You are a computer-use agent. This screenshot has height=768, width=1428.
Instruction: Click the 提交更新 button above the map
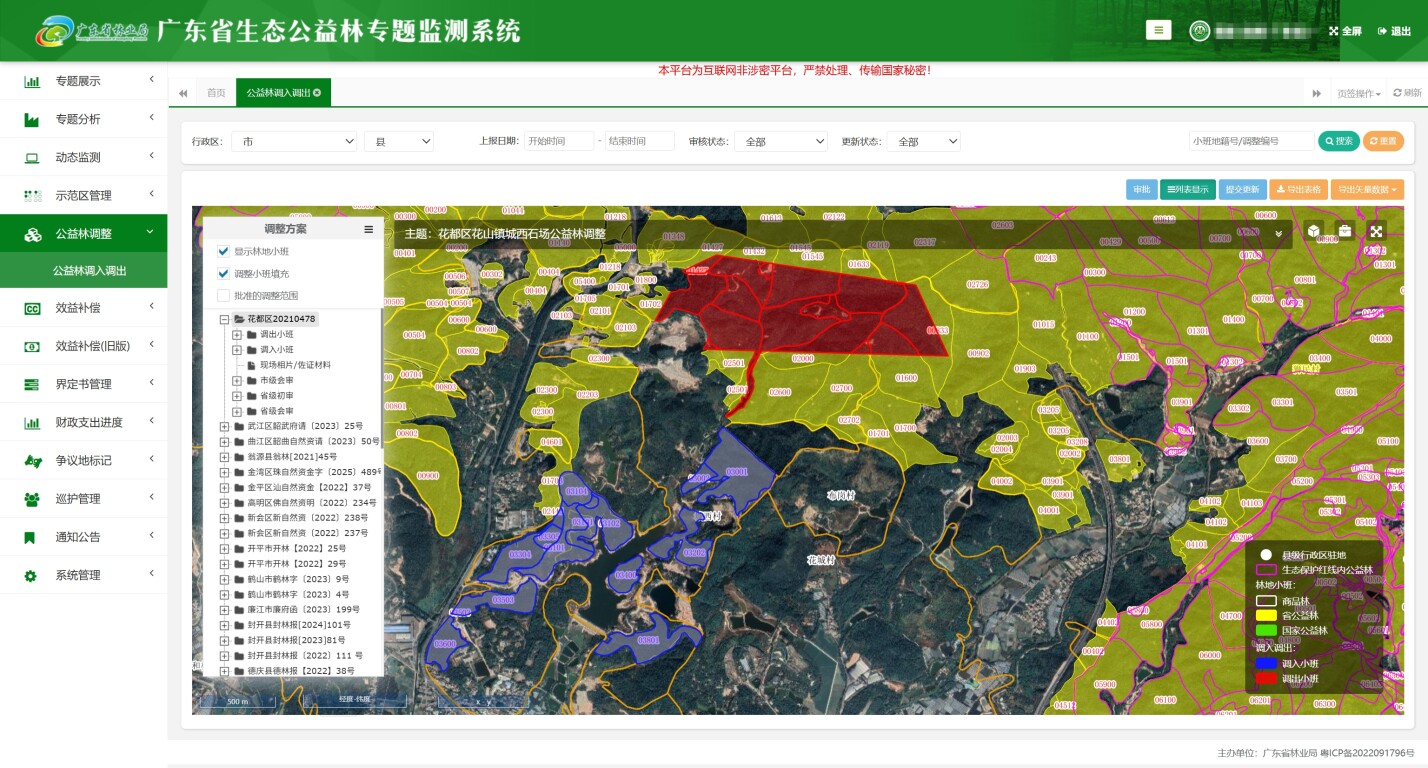coord(1243,189)
